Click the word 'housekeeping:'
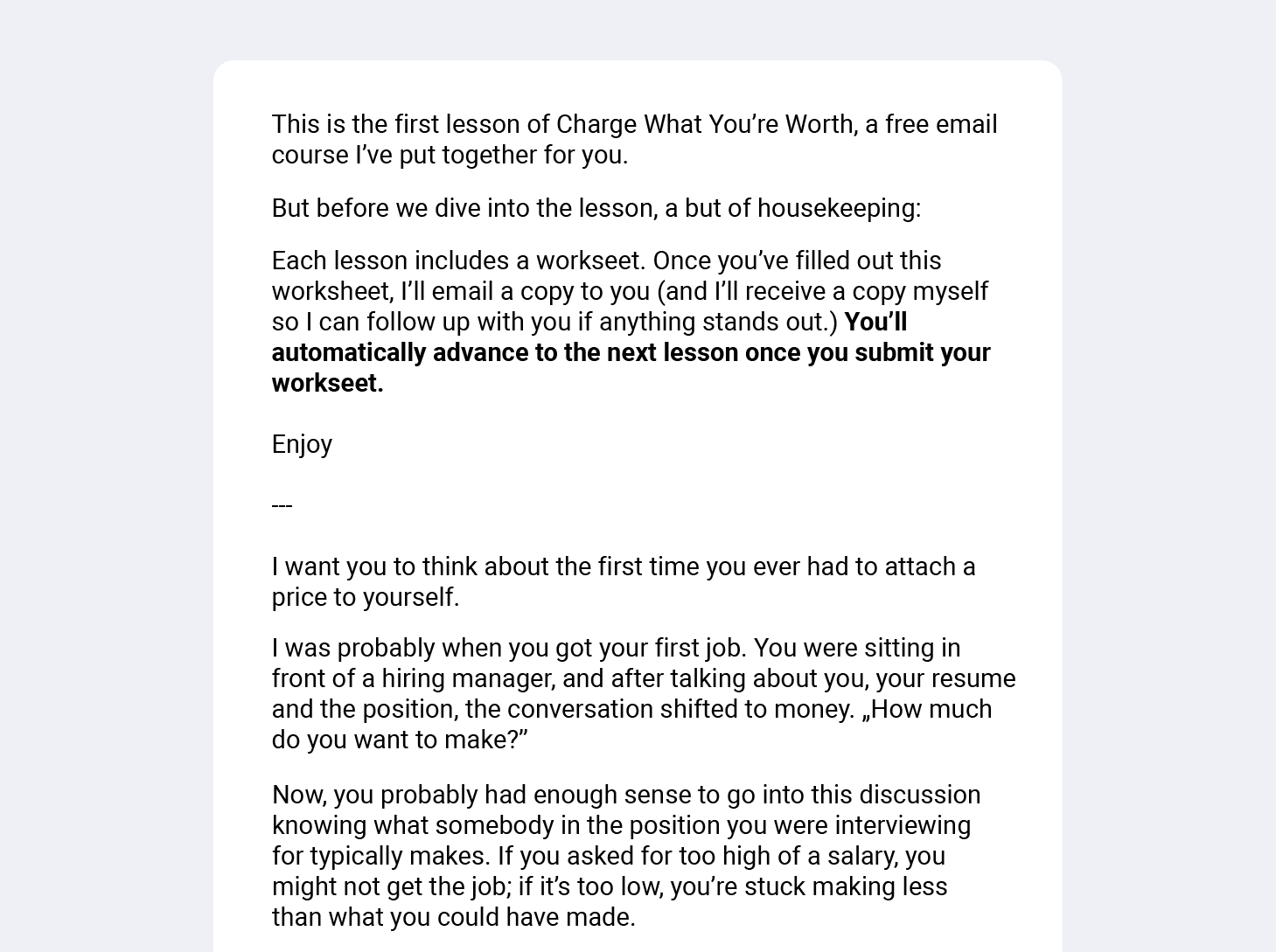The image size is (1276, 952). [x=839, y=208]
